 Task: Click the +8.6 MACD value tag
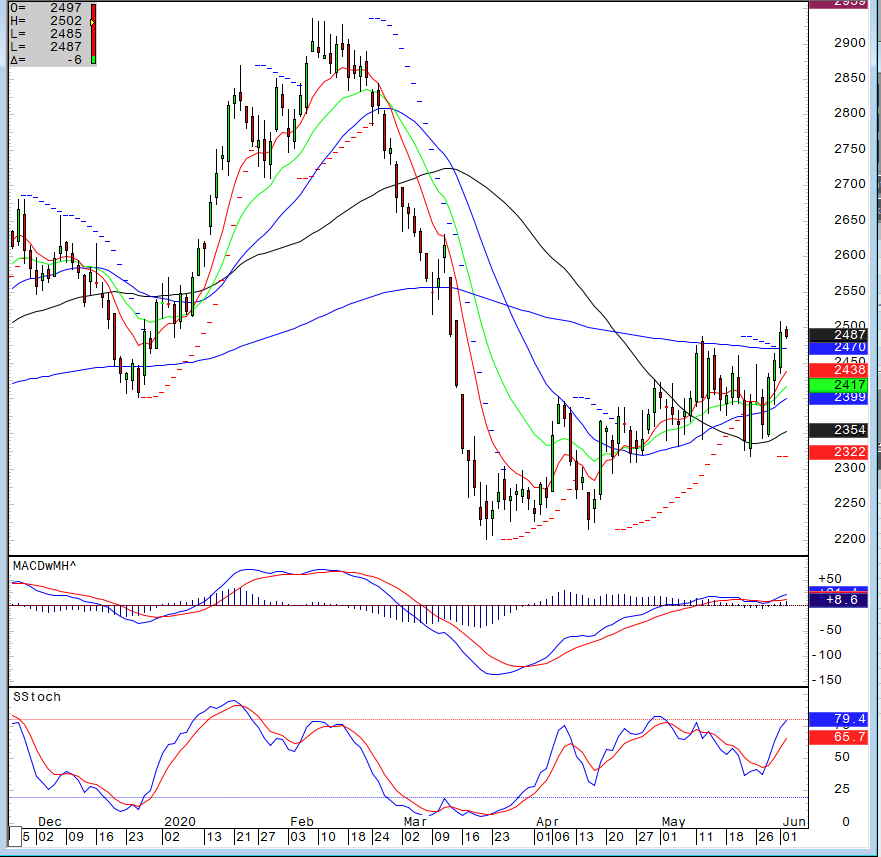coord(838,600)
